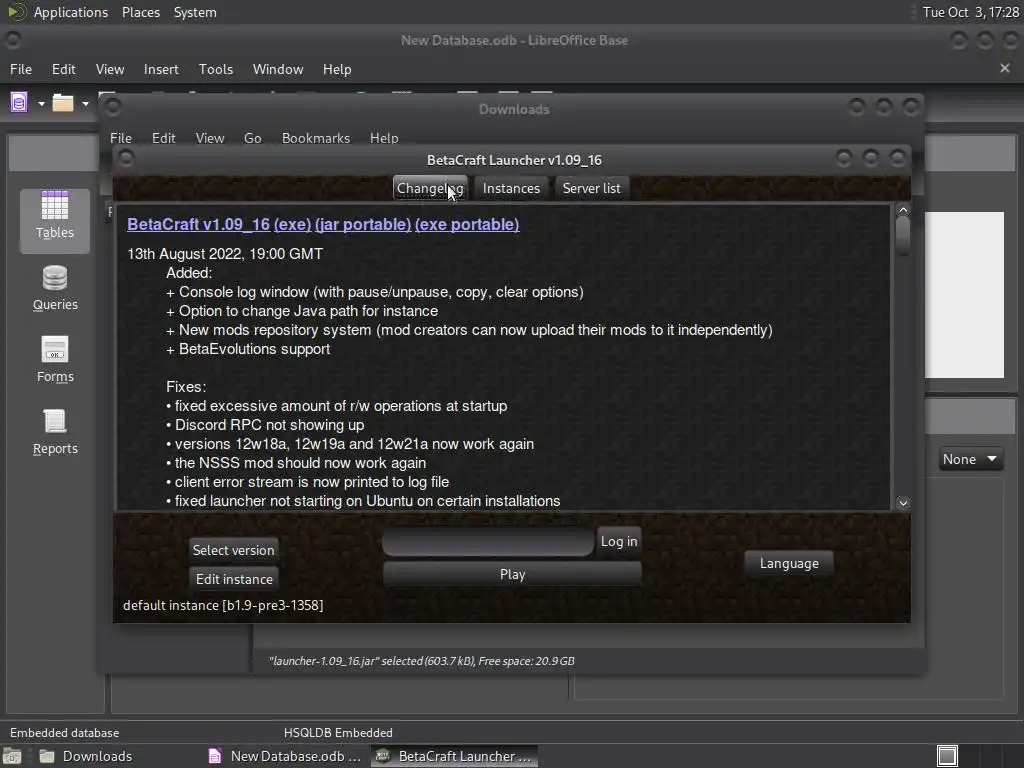Click the launcher-1.09_16.jar selected status text
This screenshot has width=1024, height=768.
[422, 661]
